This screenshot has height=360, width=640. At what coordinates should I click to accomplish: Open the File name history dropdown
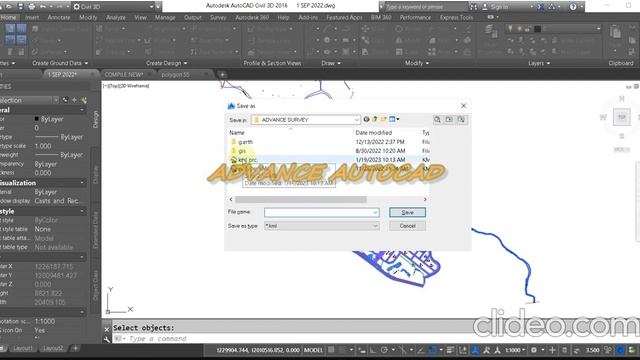click(x=375, y=212)
